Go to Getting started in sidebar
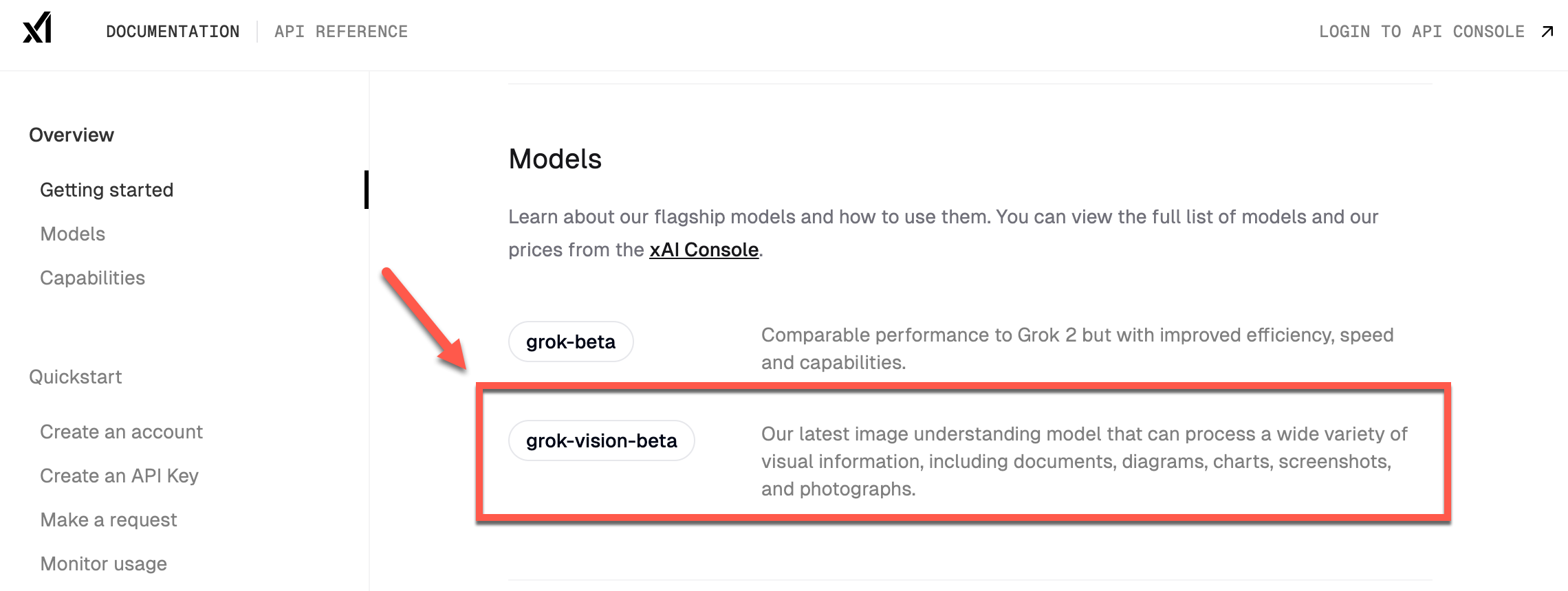The width and height of the screenshot is (1568, 591). pos(107,190)
